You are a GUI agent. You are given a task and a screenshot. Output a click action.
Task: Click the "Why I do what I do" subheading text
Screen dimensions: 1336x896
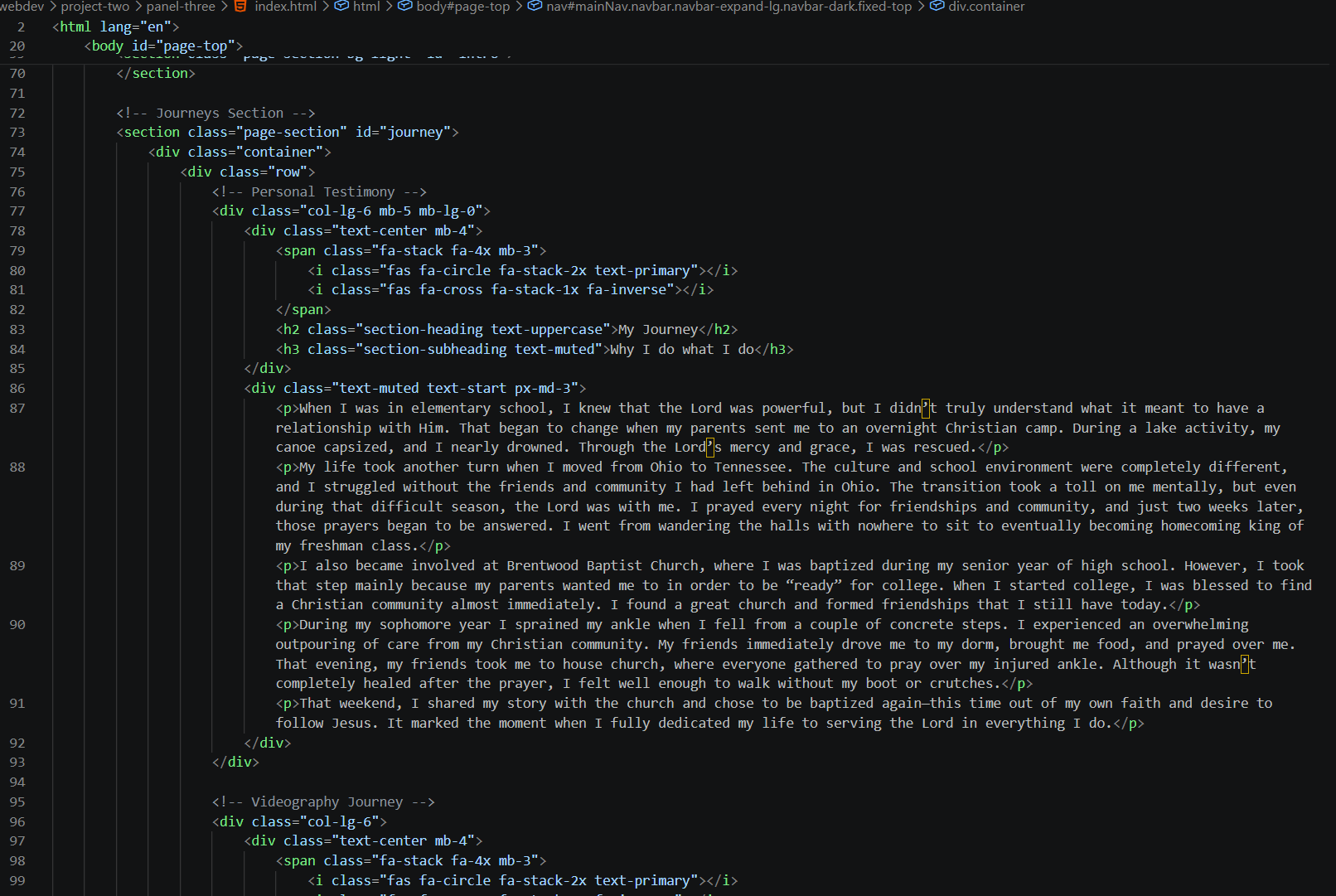coord(682,350)
